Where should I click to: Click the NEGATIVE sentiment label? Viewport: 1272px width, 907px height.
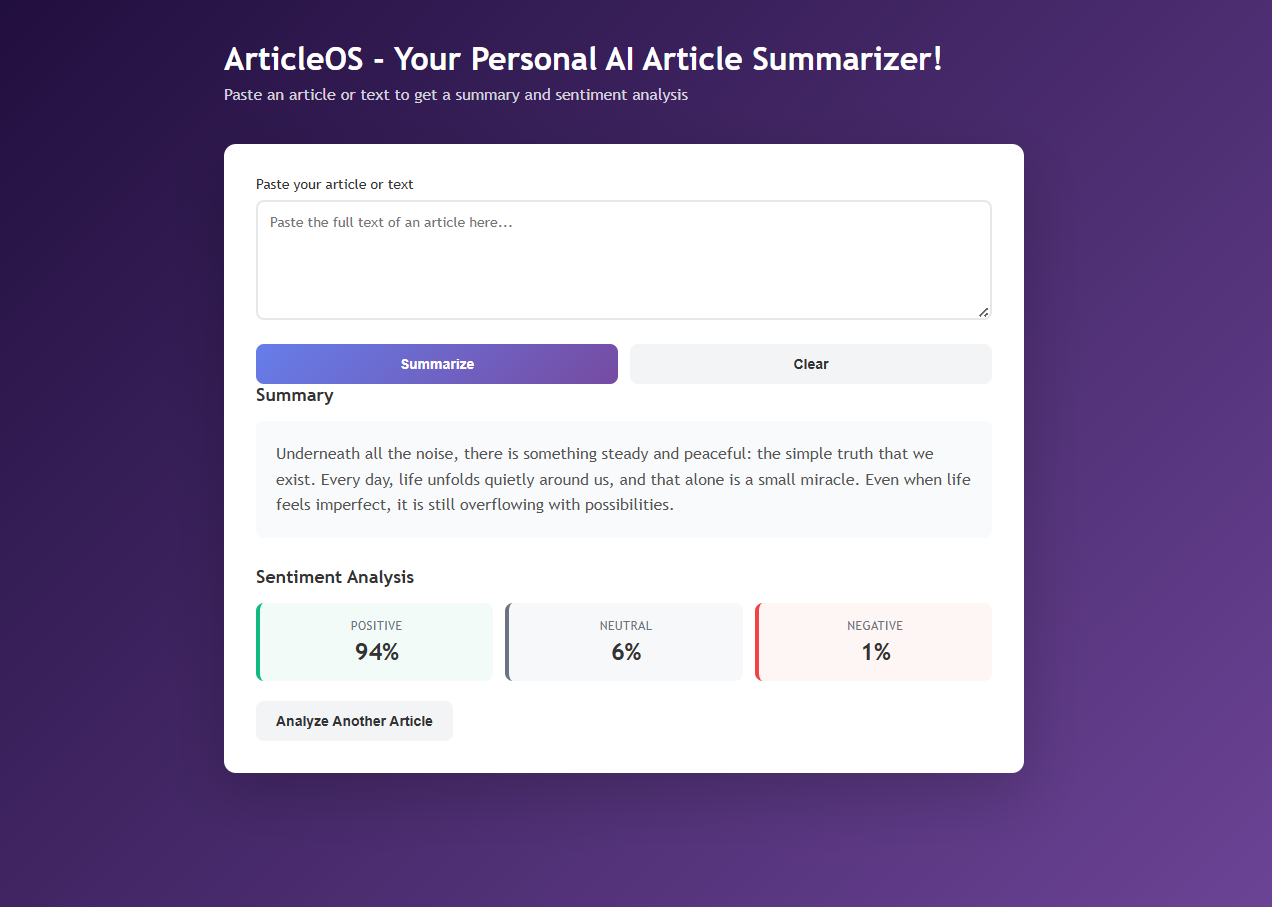(x=875, y=626)
